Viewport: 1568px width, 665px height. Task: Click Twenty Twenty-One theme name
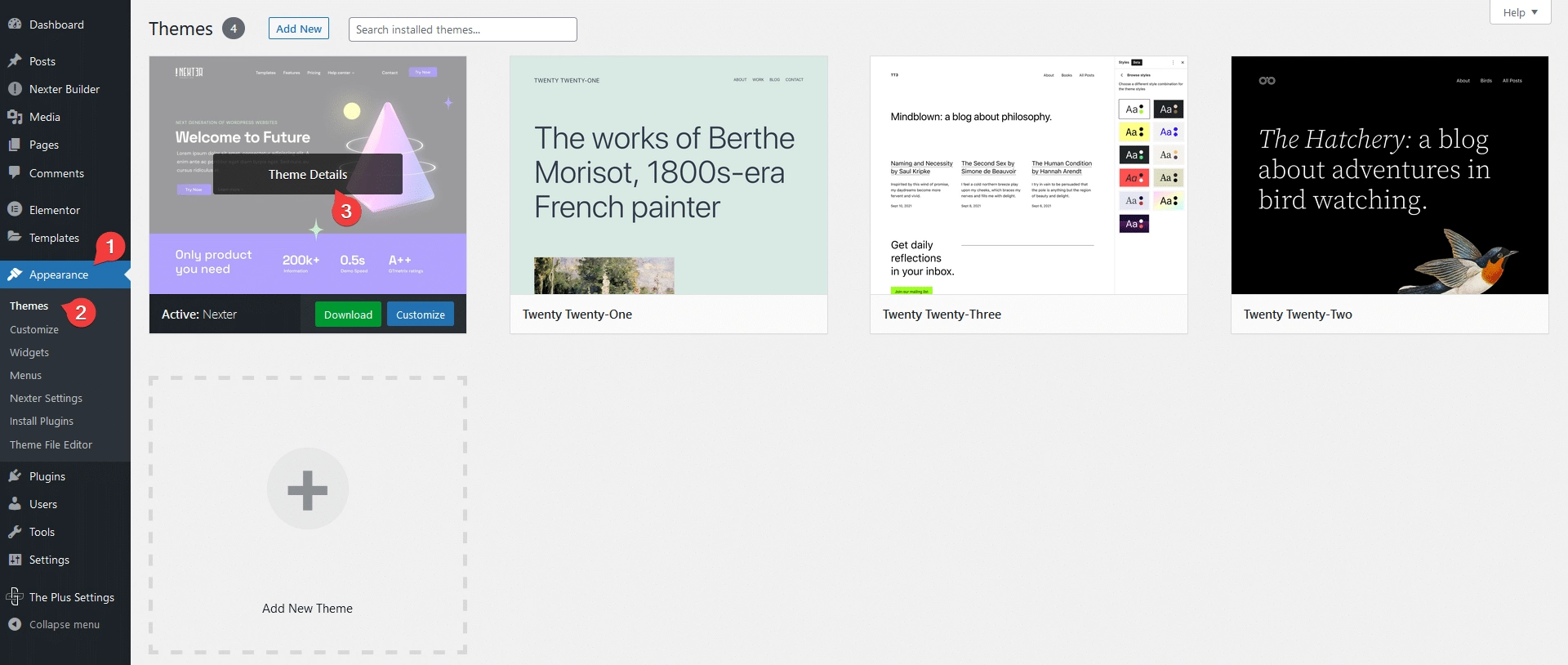point(577,315)
